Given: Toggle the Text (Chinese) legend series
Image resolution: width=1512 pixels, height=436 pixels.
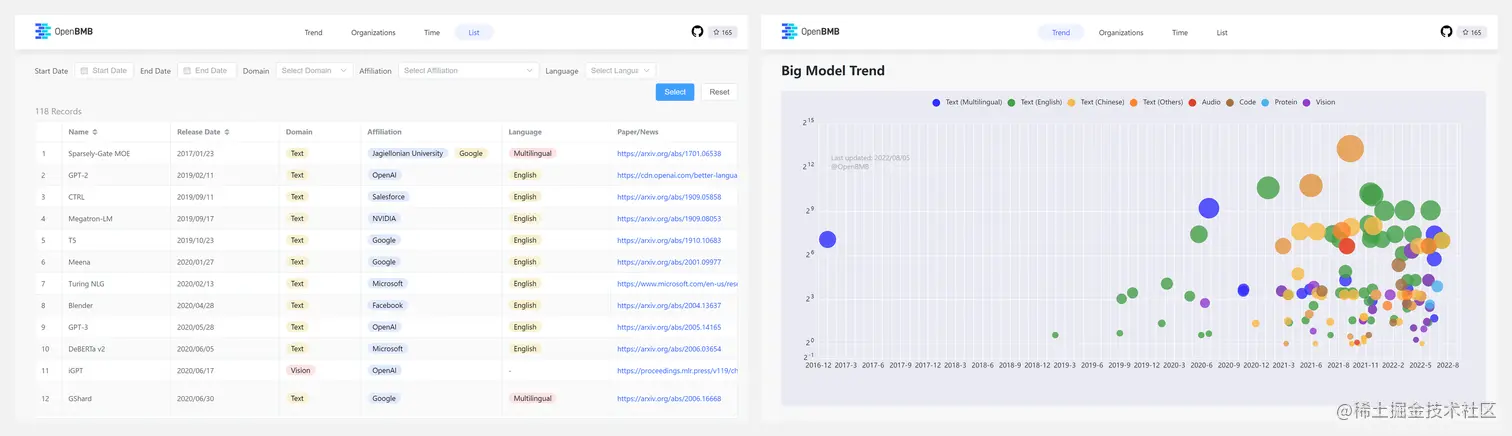Looking at the screenshot, I should coord(1096,102).
